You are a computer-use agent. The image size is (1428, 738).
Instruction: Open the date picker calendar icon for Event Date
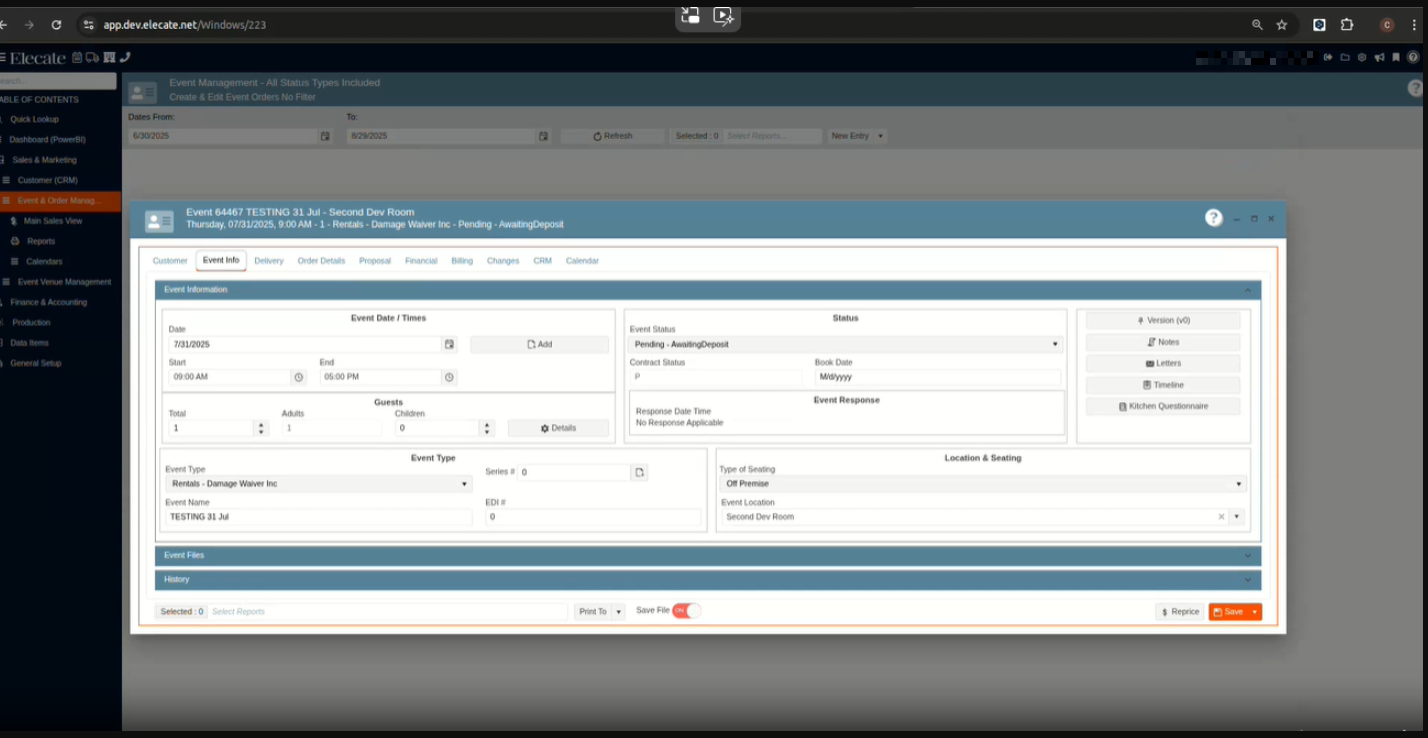pos(450,344)
